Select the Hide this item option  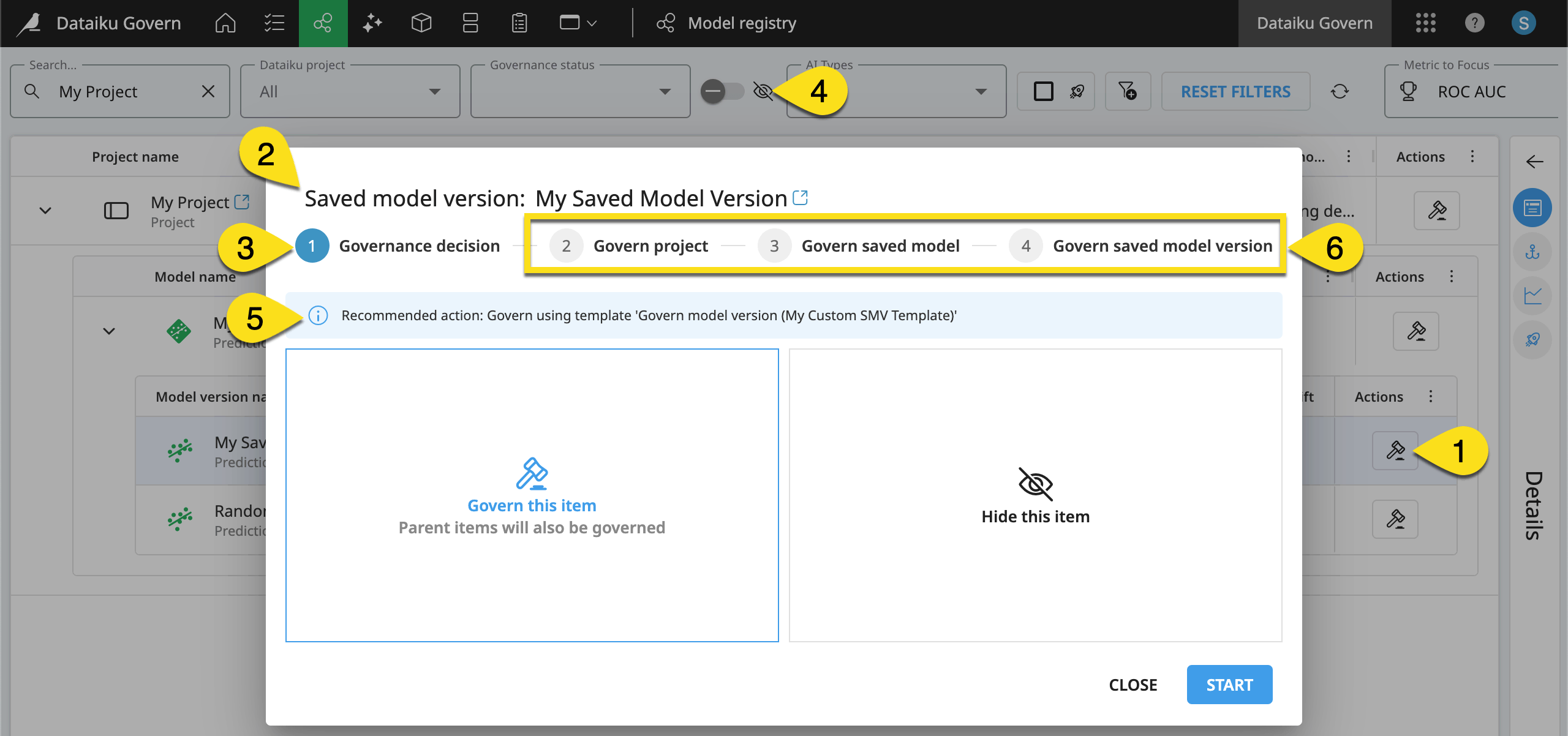pyautogui.click(x=1035, y=495)
